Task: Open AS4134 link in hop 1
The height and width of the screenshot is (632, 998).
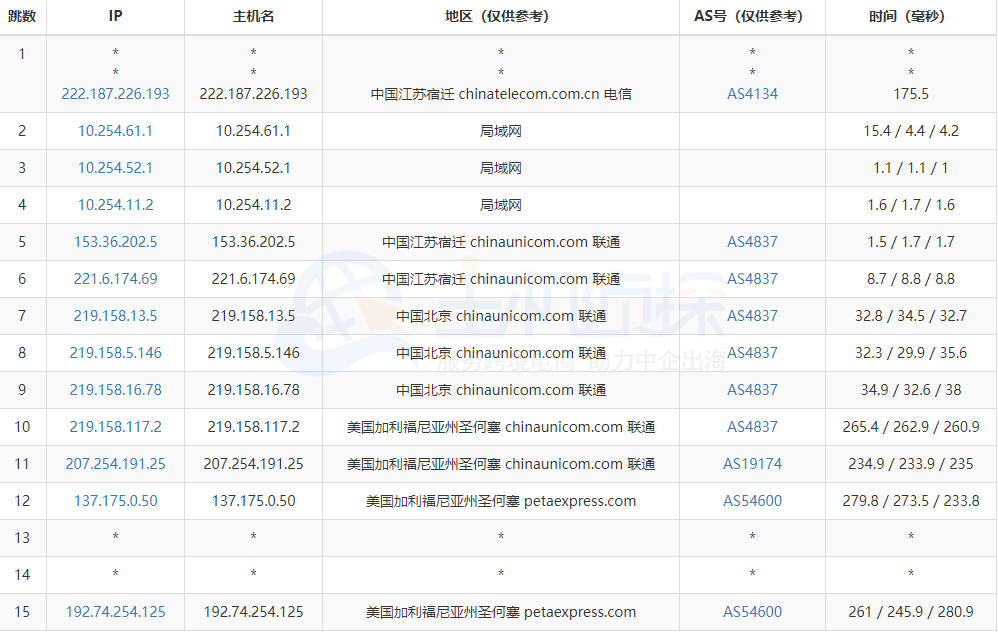Action: pos(752,94)
